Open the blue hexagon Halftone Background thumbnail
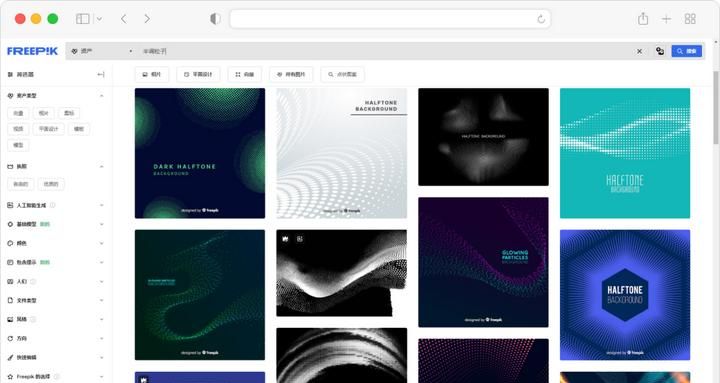The width and height of the screenshot is (720, 383). (625, 295)
